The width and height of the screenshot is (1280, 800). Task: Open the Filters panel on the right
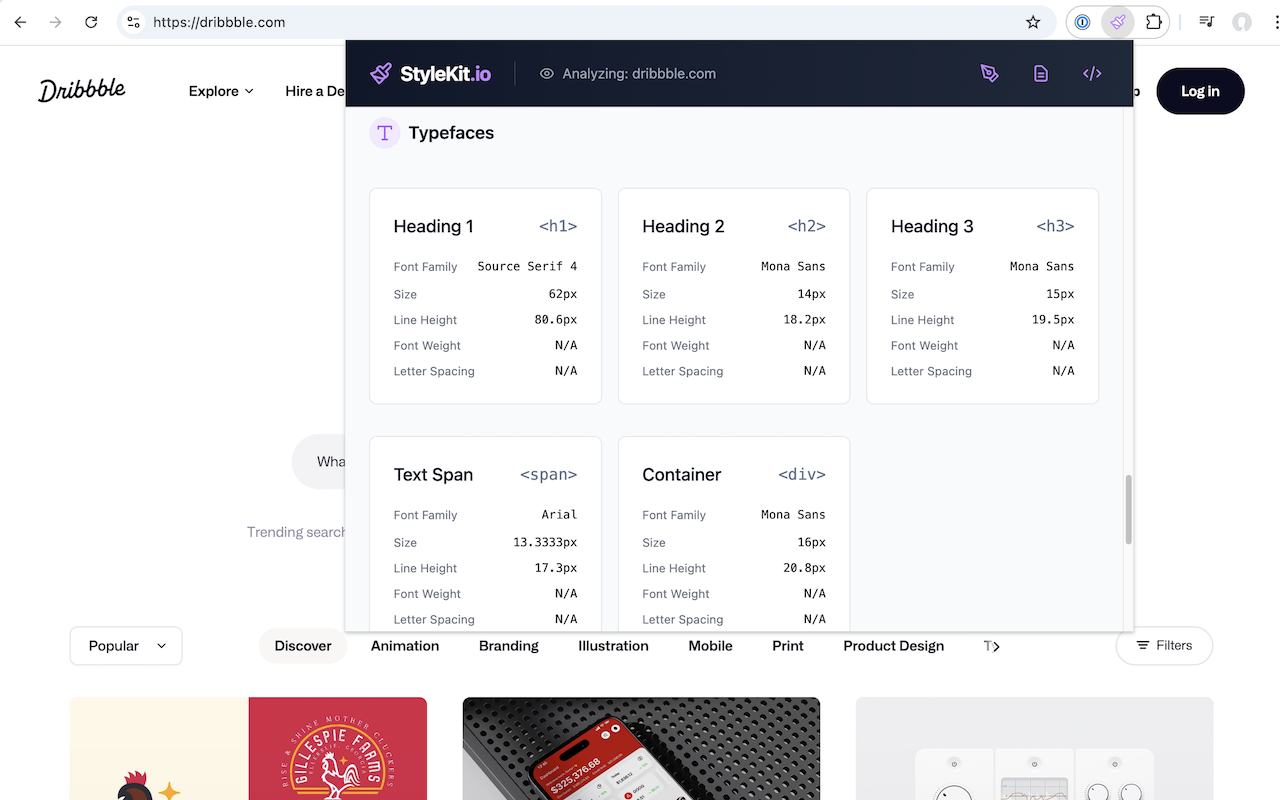pos(1164,646)
